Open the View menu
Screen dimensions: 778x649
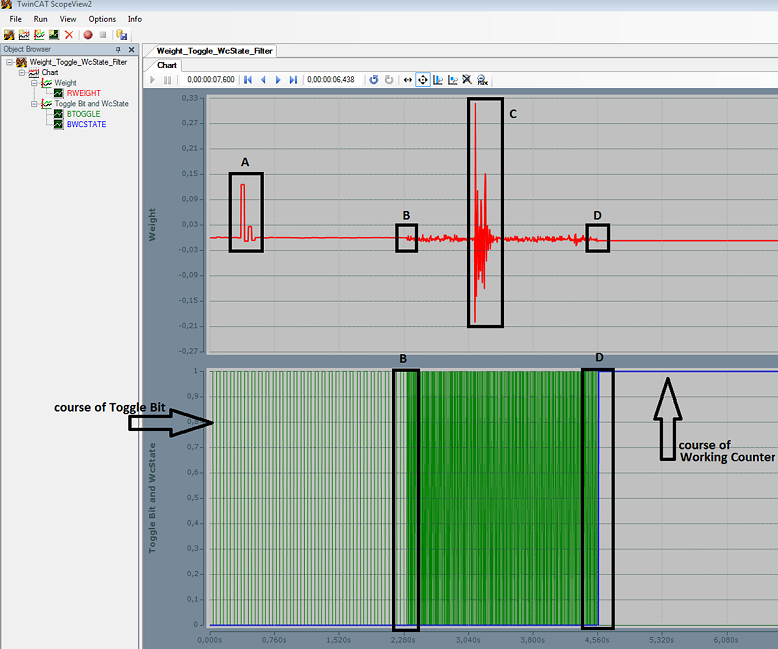coord(68,19)
